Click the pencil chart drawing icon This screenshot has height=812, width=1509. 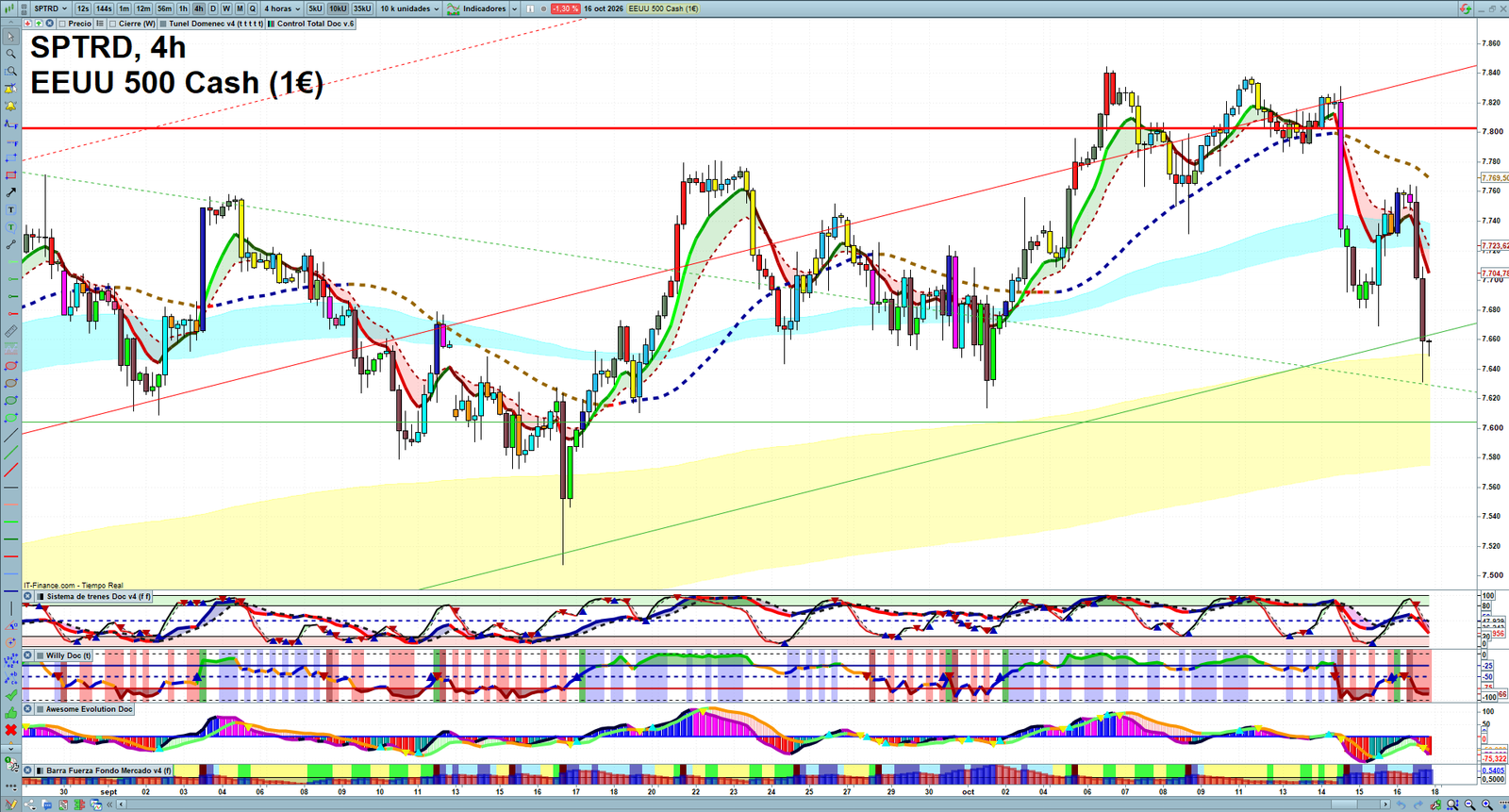point(11,804)
